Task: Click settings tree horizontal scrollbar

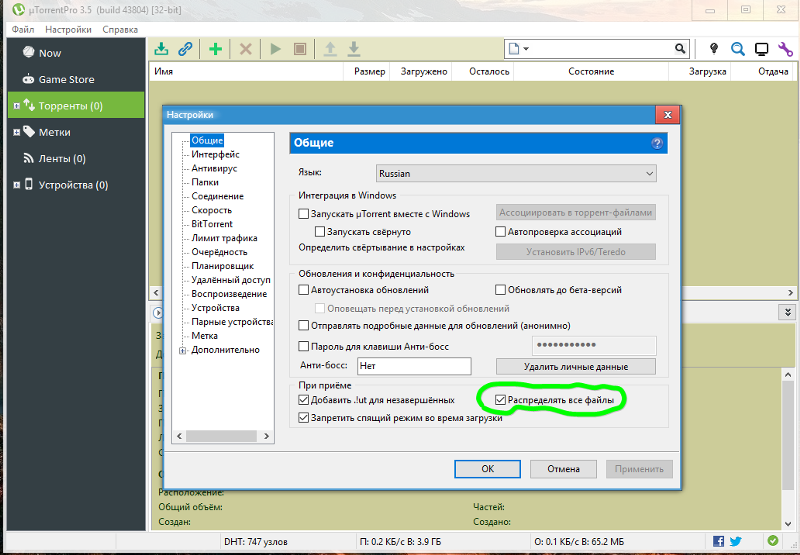Action: [x=221, y=436]
